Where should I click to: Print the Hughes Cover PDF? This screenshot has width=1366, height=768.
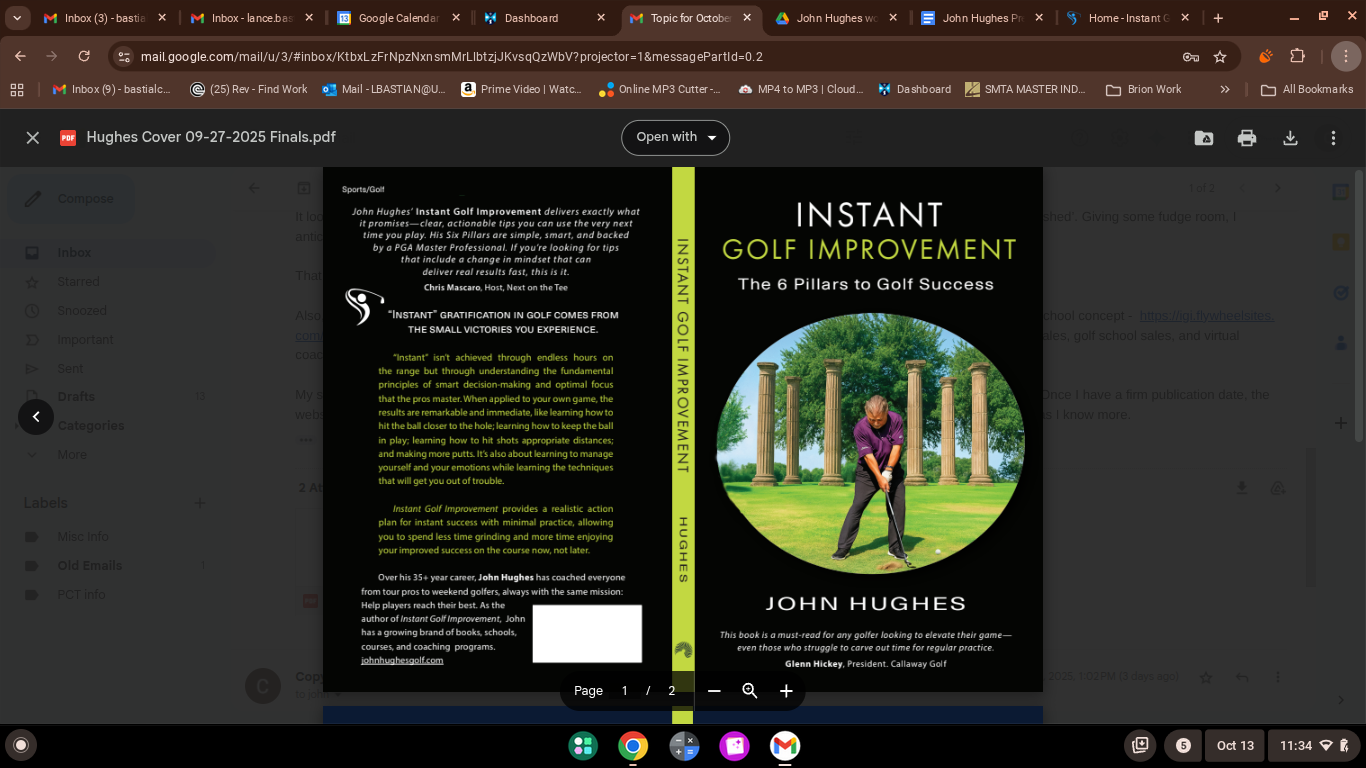click(x=1247, y=138)
